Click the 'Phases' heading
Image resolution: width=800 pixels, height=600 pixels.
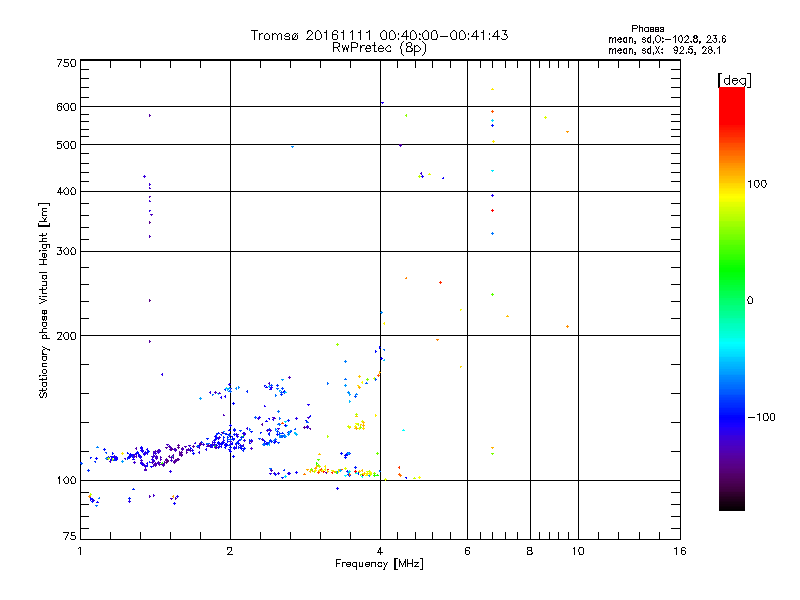(647, 29)
